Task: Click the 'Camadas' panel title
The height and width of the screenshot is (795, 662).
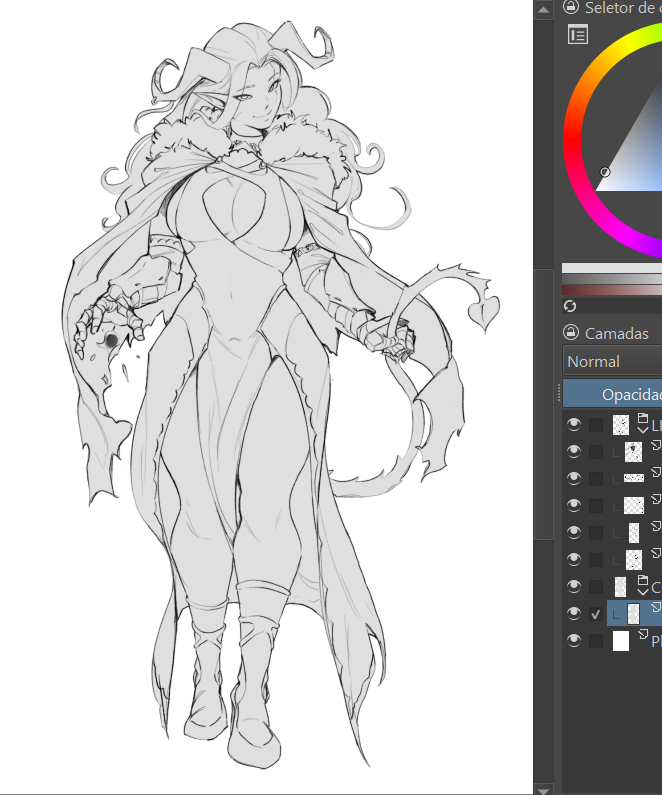Action: 616,334
